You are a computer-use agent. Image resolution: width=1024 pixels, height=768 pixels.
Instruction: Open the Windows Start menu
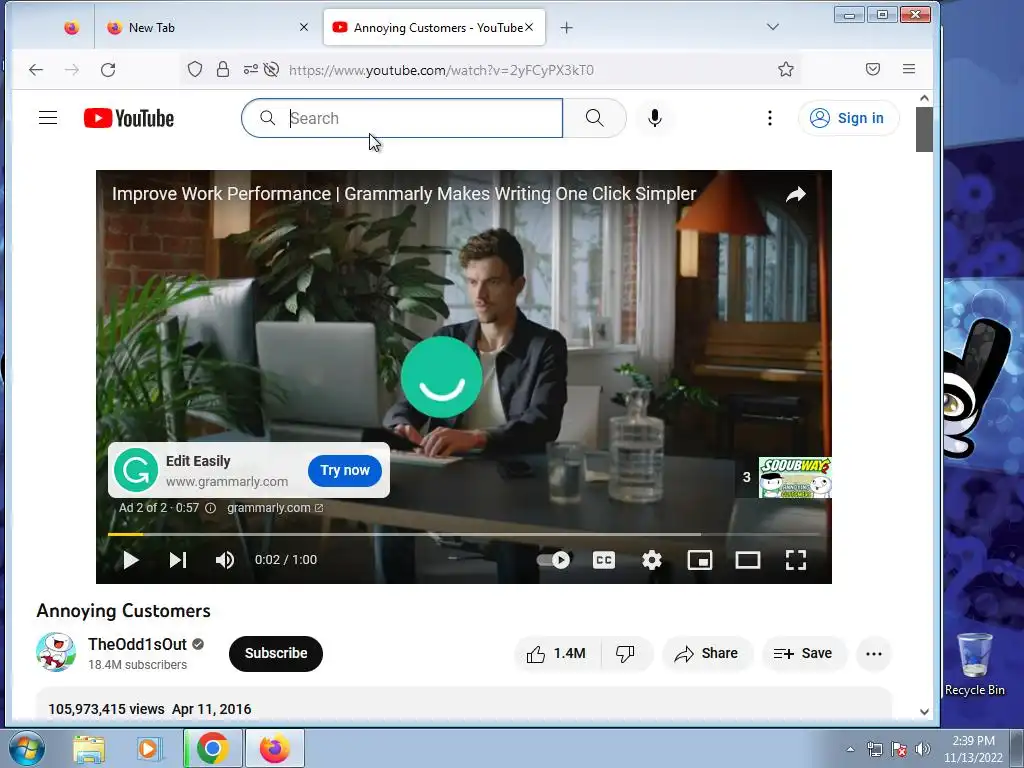point(26,748)
